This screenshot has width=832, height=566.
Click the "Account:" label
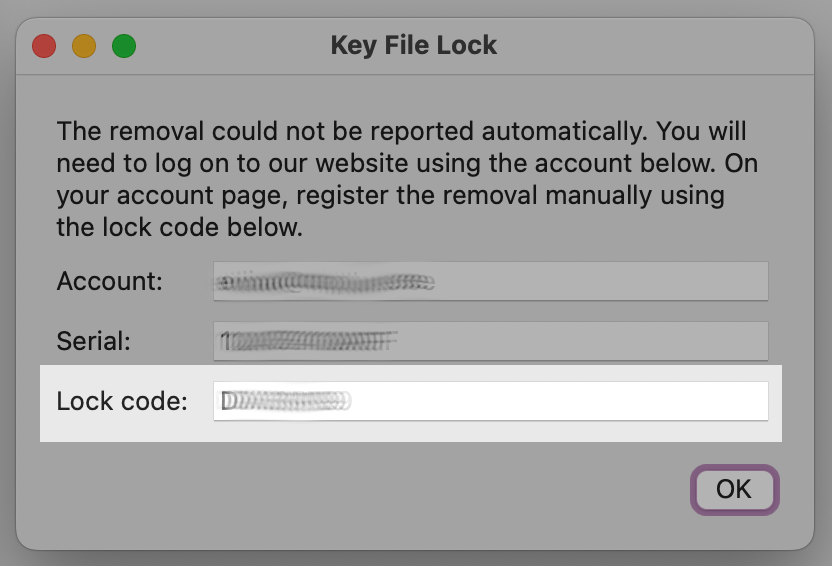pos(109,281)
